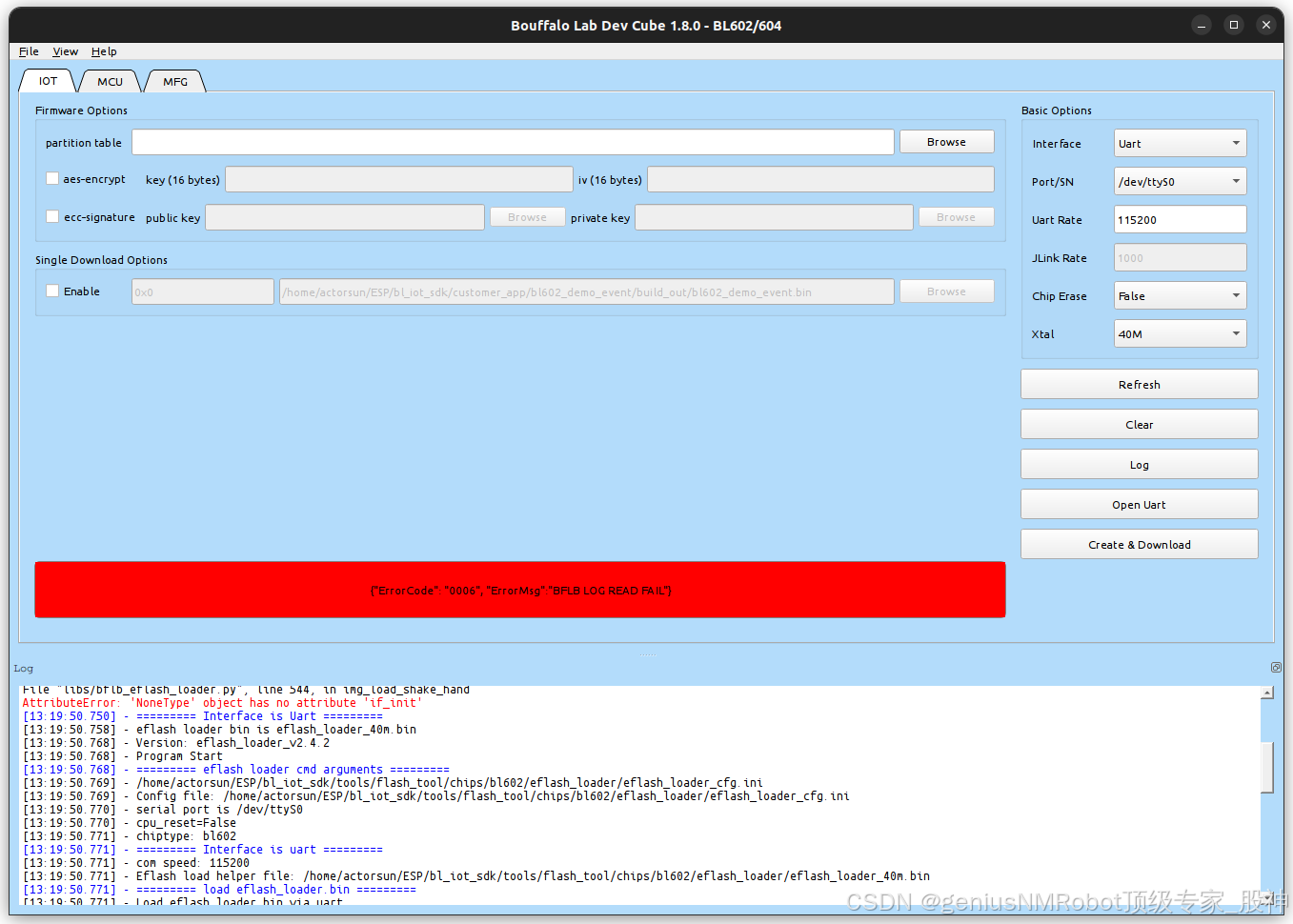1293x924 pixels.
Task: Switch to the MFG tab
Action: pos(175,81)
